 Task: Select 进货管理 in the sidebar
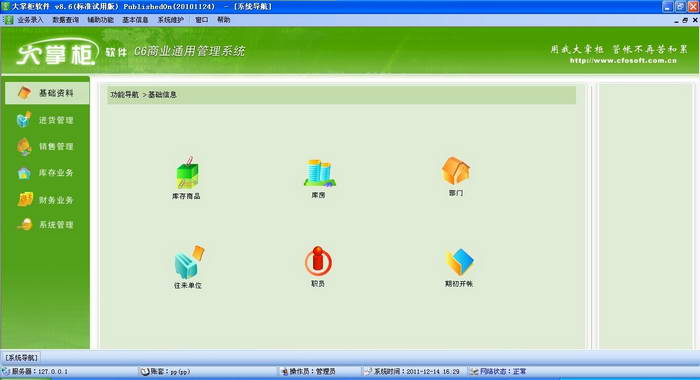45,120
